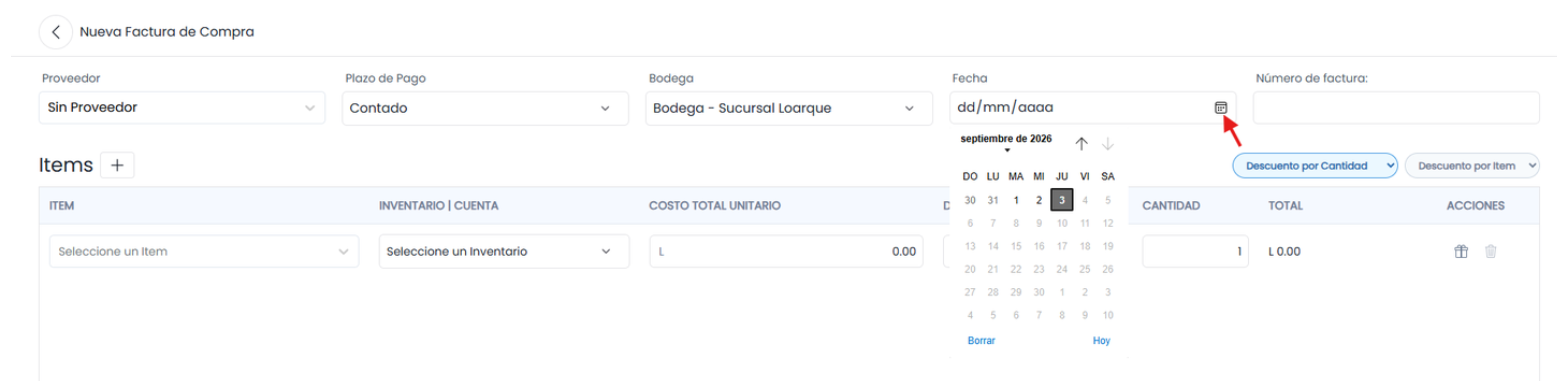This screenshot has height=392, width=1568.
Task: Click the Nueva Factura de Compra title
Action: point(167,32)
